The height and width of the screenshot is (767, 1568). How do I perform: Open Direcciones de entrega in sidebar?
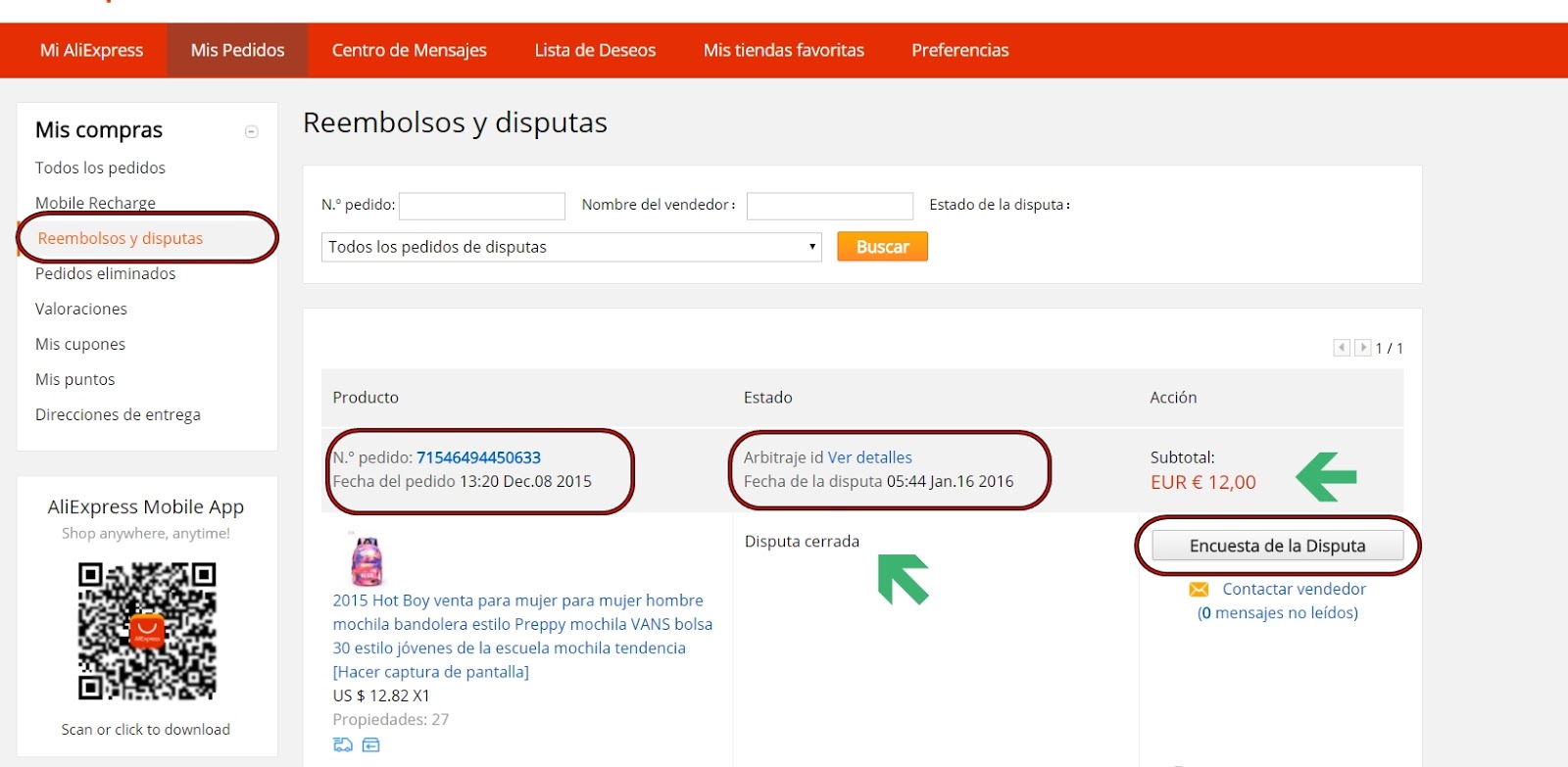(x=118, y=414)
